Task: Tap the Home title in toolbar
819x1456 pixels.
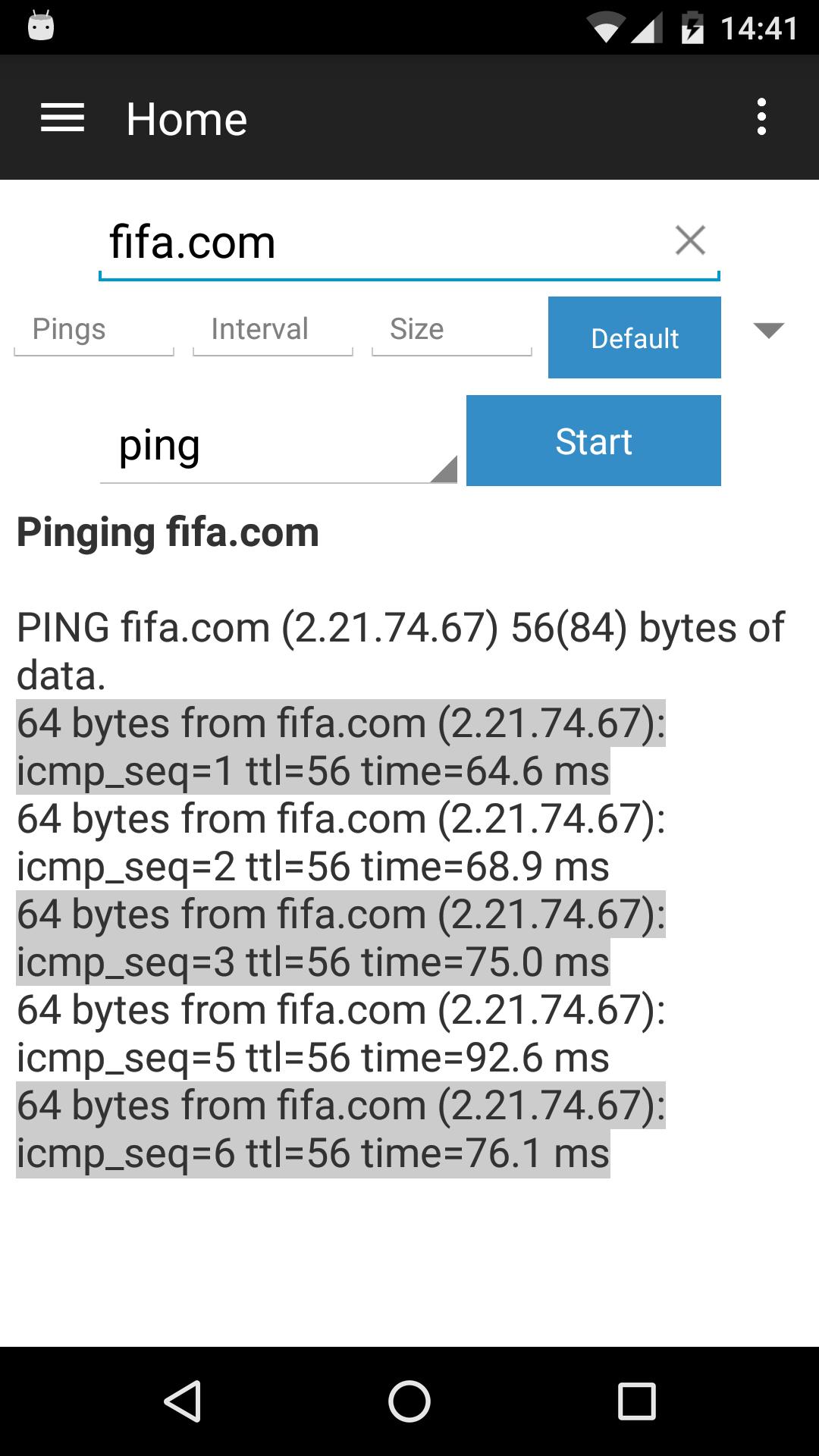Action: click(x=187, y=119)
